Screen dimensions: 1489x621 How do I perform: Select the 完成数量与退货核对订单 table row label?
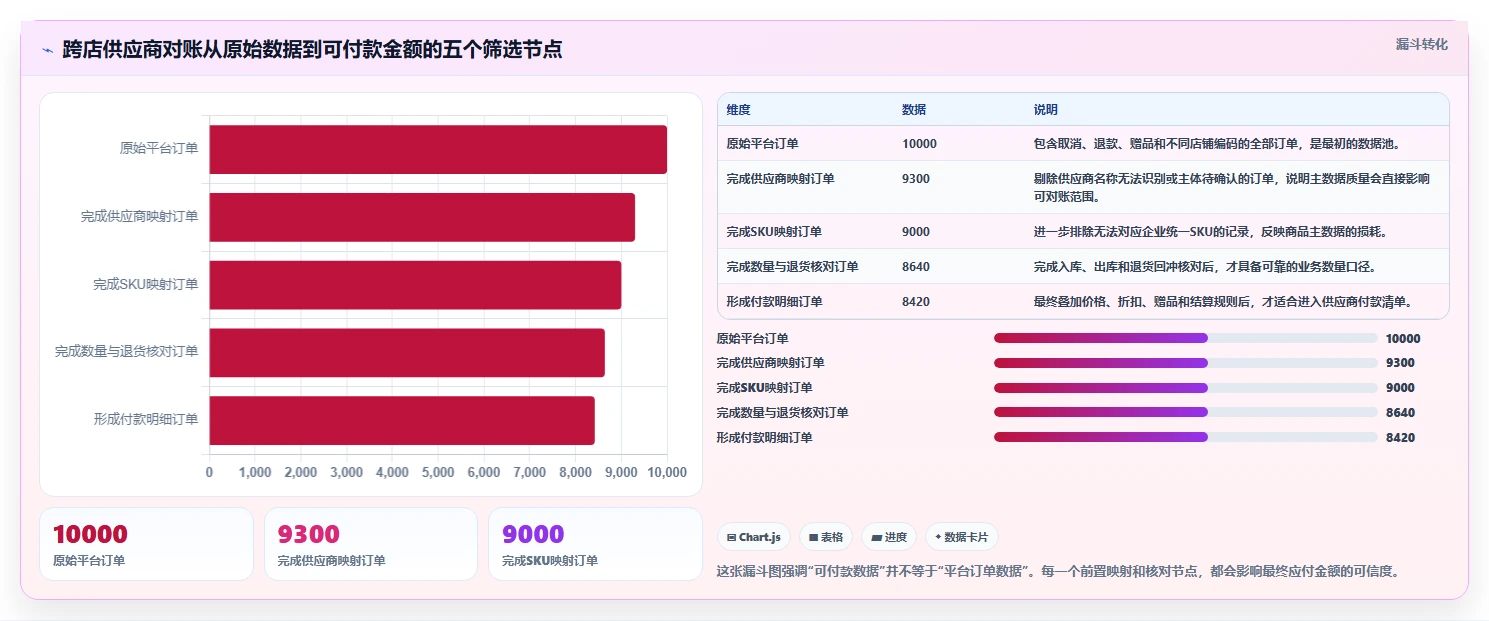(792, 267)
